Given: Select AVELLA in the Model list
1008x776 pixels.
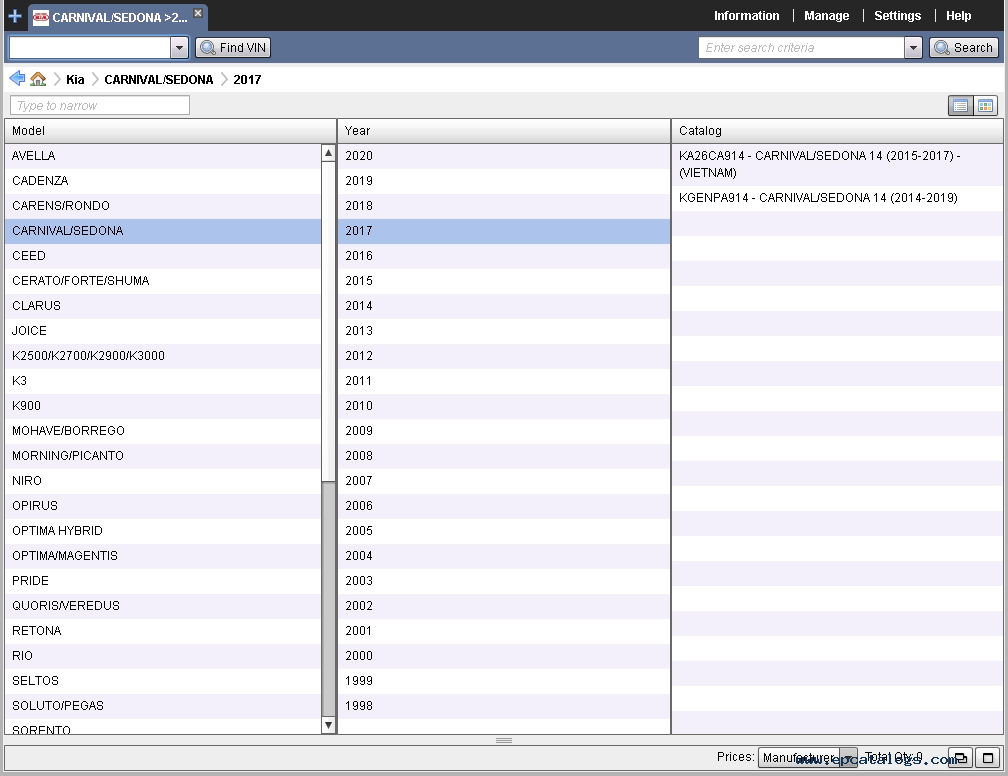Looking at the screenshot, I should click(163, 156).
